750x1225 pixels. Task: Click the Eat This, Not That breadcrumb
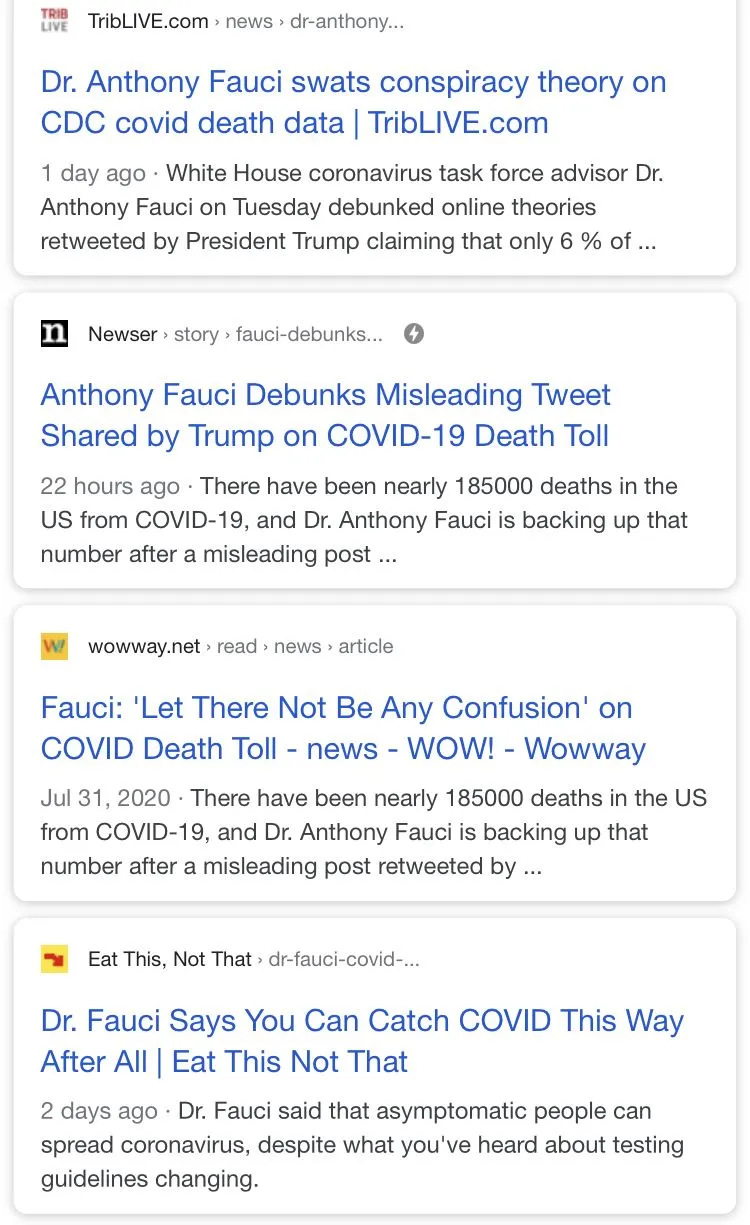click(254, 960)
